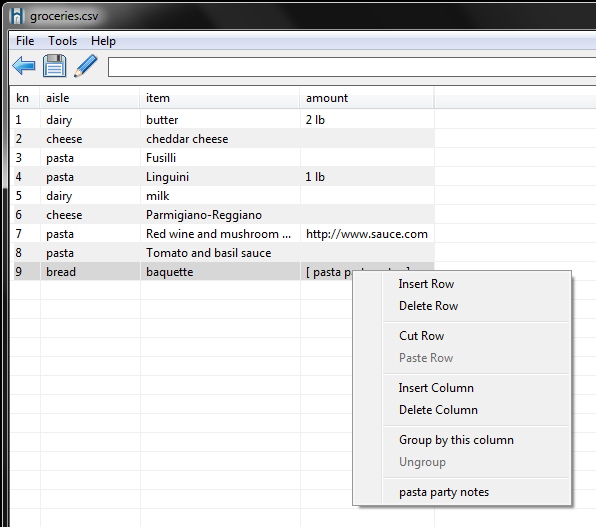Click the toolbar text input field
The width and height of the screenshot is (596, 527).
coord(352,67)
